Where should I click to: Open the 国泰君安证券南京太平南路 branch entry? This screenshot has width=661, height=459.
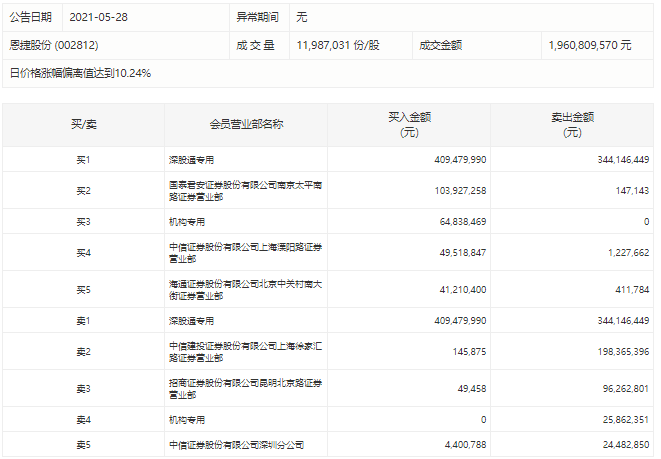pos(246,190)
